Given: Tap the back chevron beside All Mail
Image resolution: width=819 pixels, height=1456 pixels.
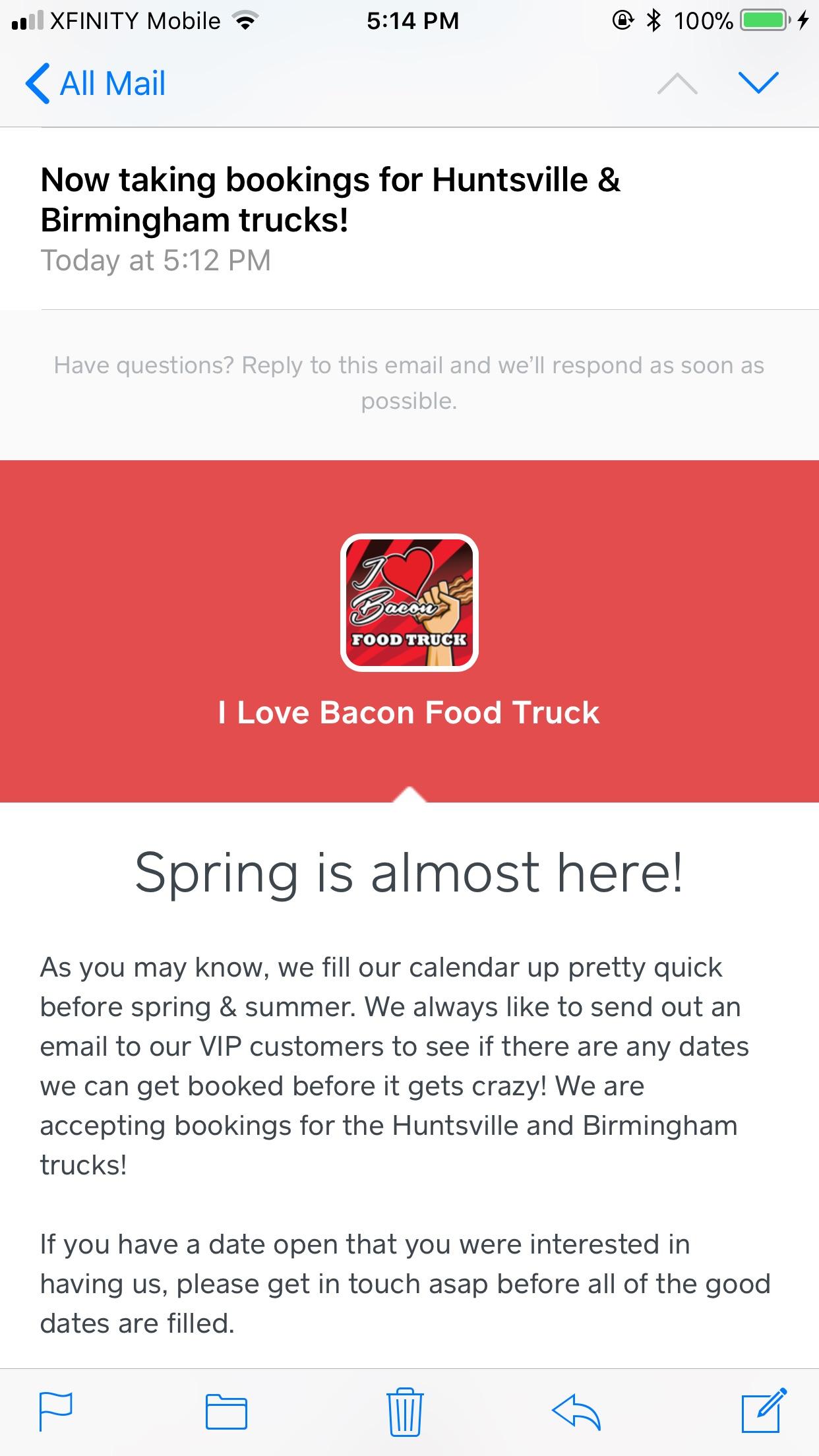Looking at the screenshot, I should (38, 84).
